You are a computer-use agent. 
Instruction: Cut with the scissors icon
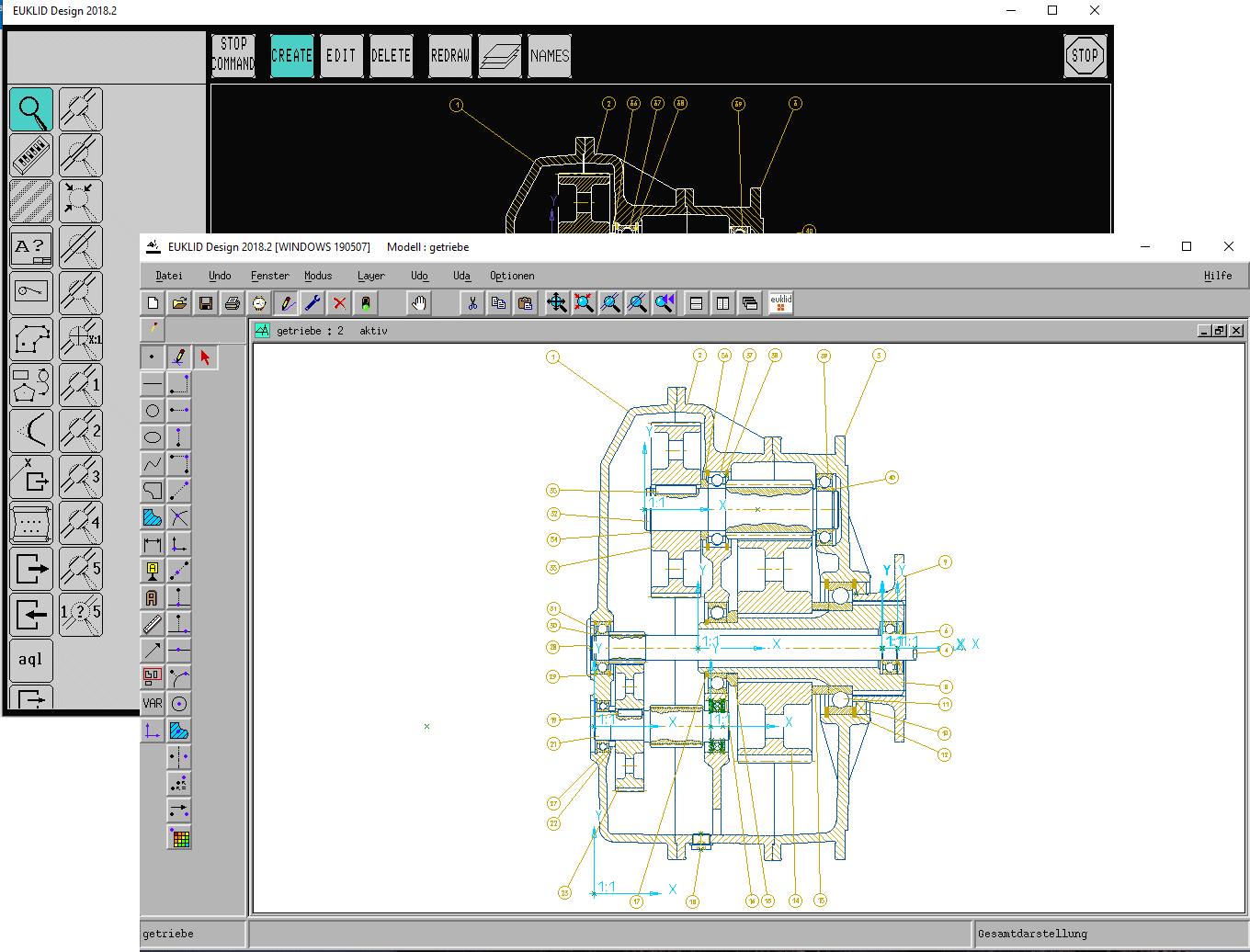click(472, 303)
